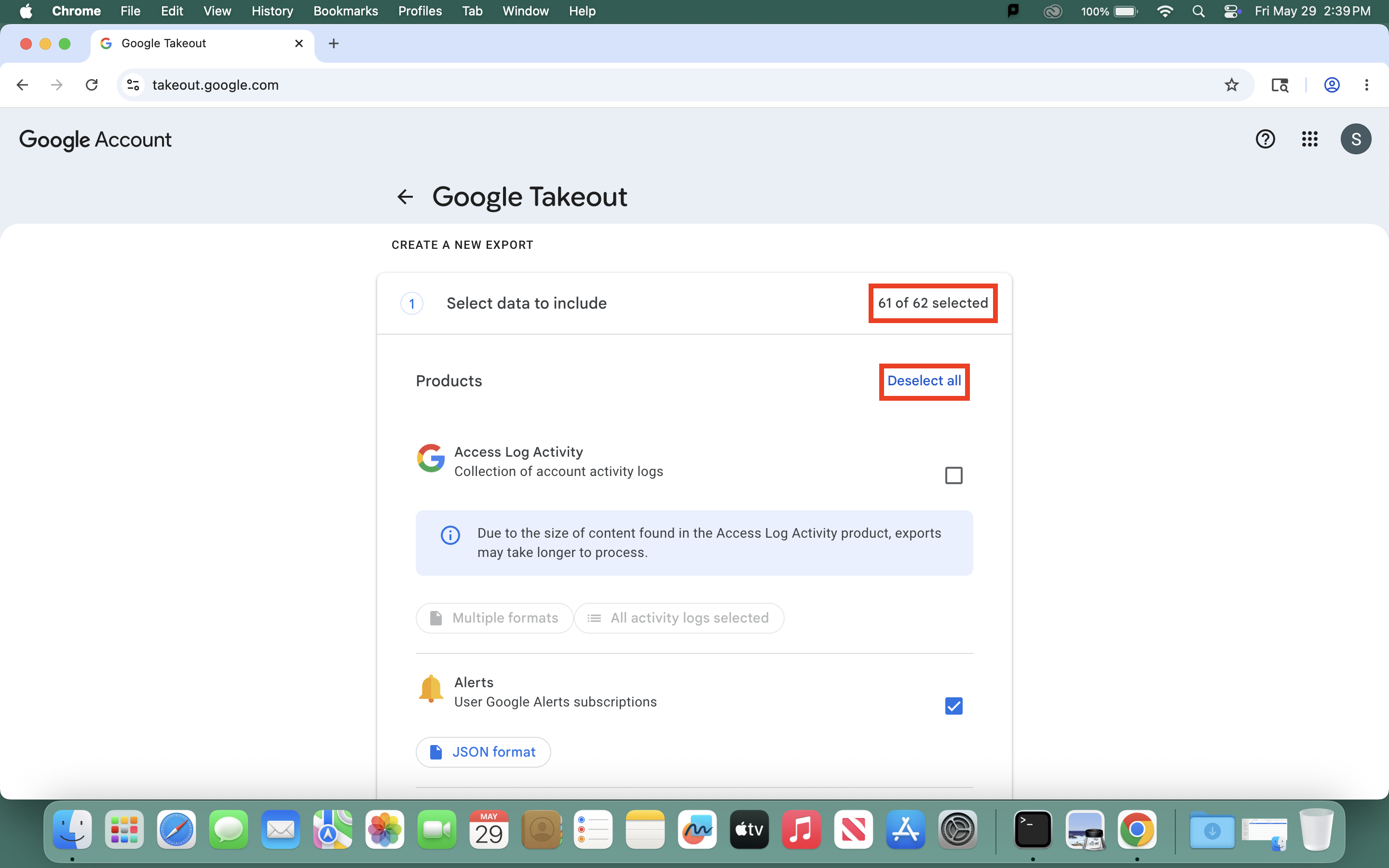Image resolution: width=1389 pixels, height=868 pixels.
Task: Click the Multiple formats button
Action: (x=494, y=618)
